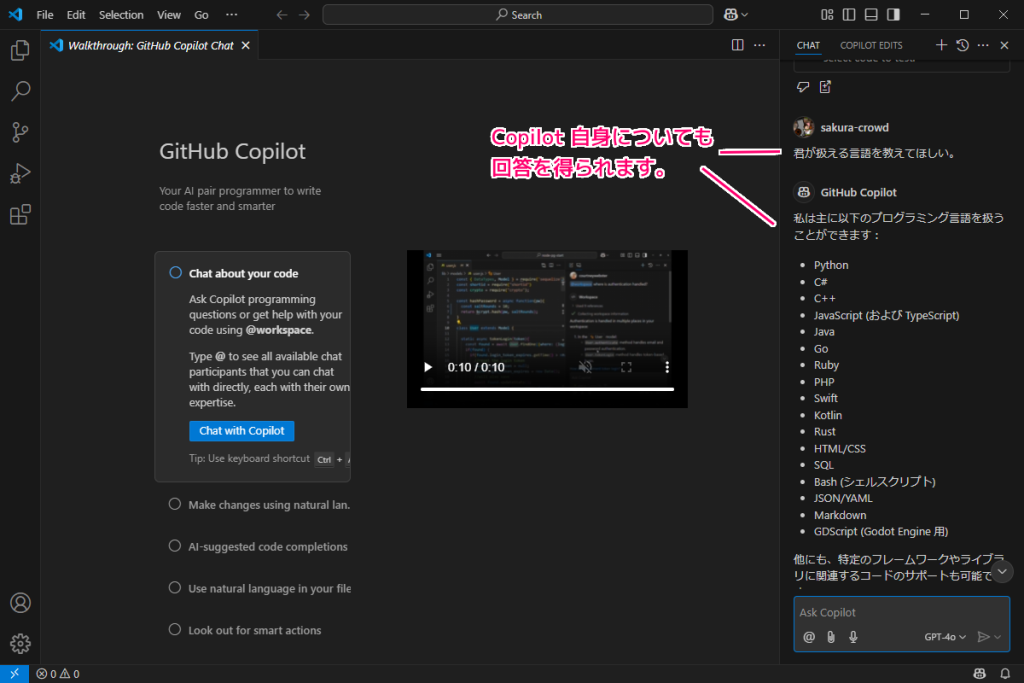Start a new chat with plus icon
This screenshot has width=1024, height=683.
(x=941, y=45)
